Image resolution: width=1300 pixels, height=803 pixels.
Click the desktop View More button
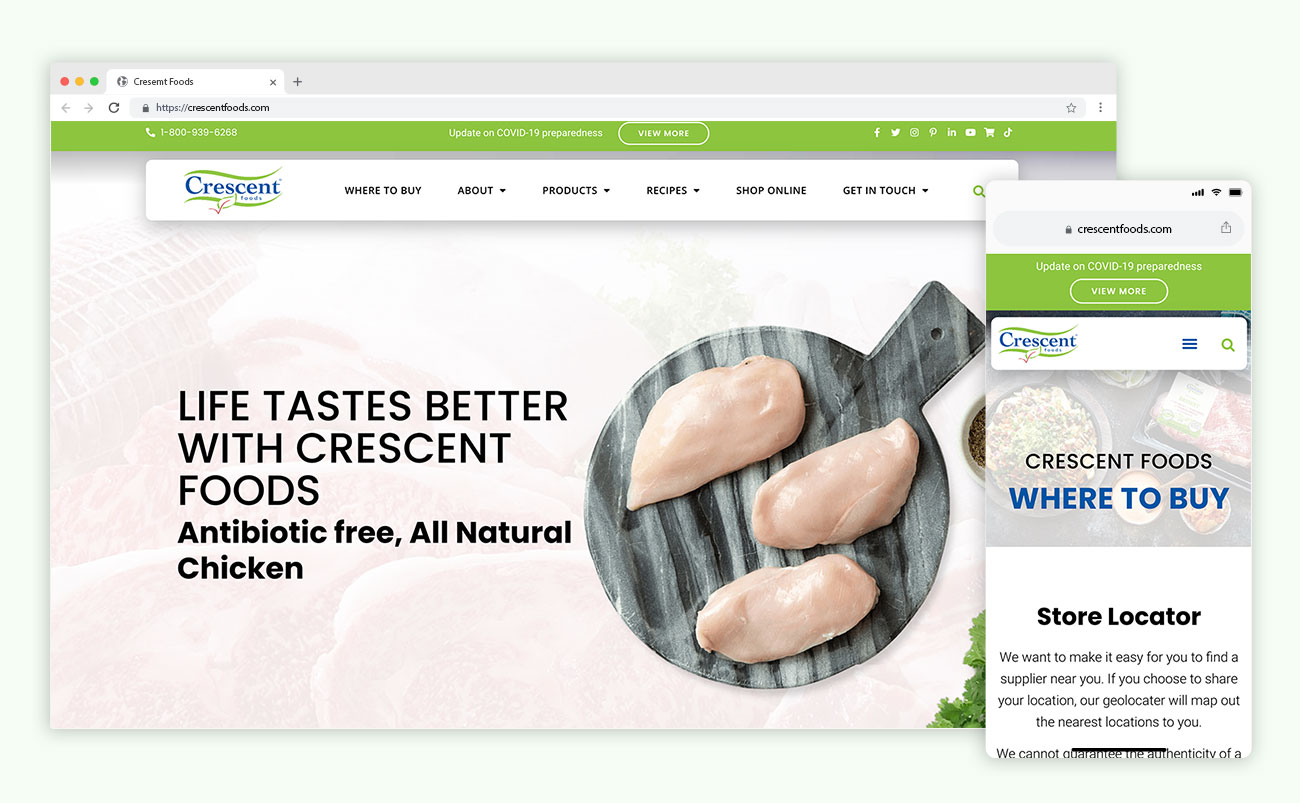(x=663, y=133)
